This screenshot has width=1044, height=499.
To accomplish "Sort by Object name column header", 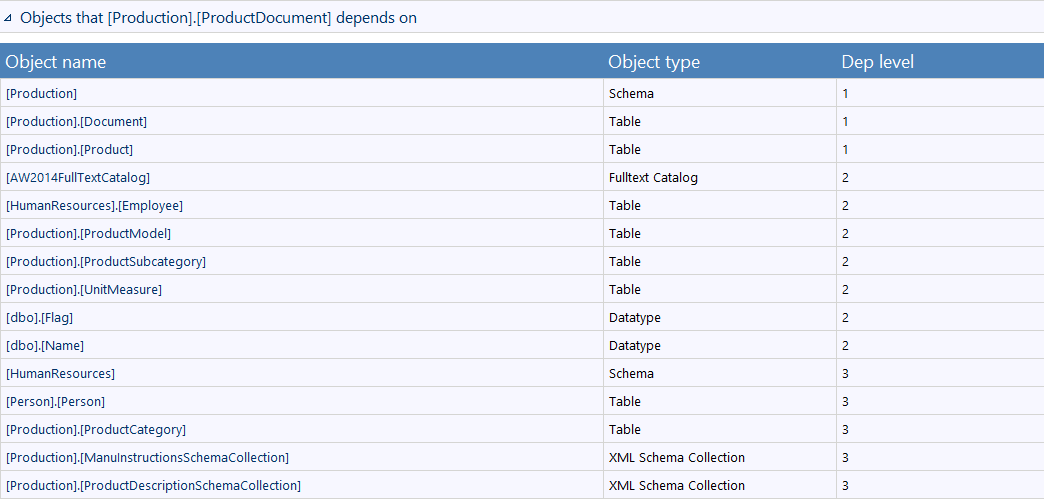I will point(56,62).
